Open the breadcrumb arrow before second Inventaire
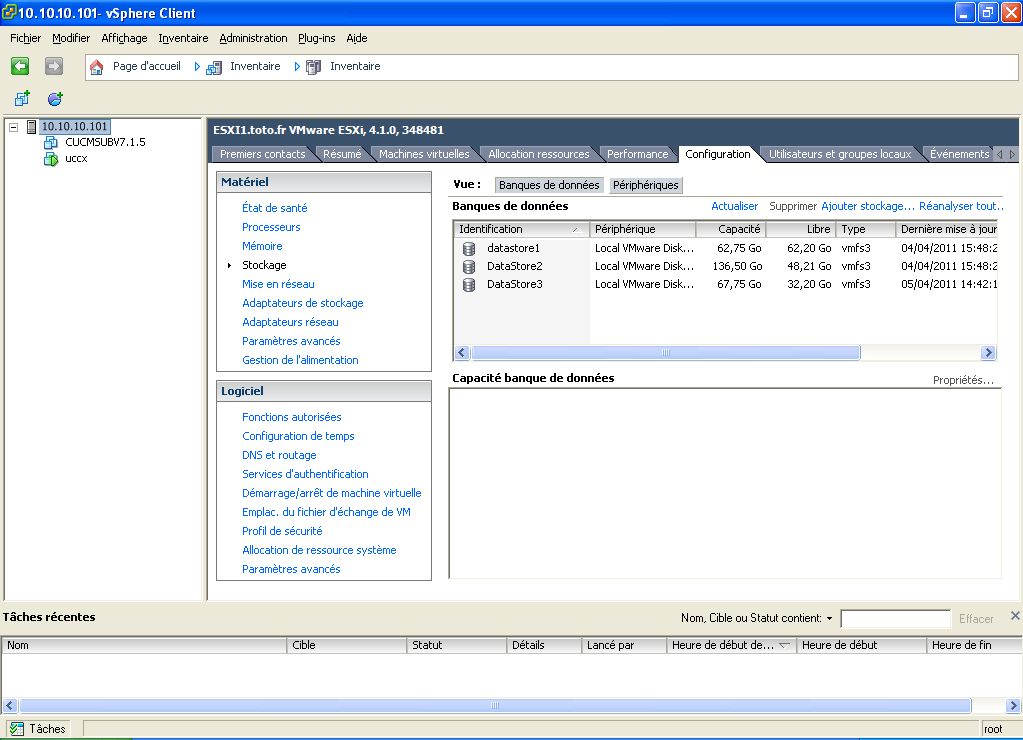Viewport: 1023px width, 740px height. 297,67
